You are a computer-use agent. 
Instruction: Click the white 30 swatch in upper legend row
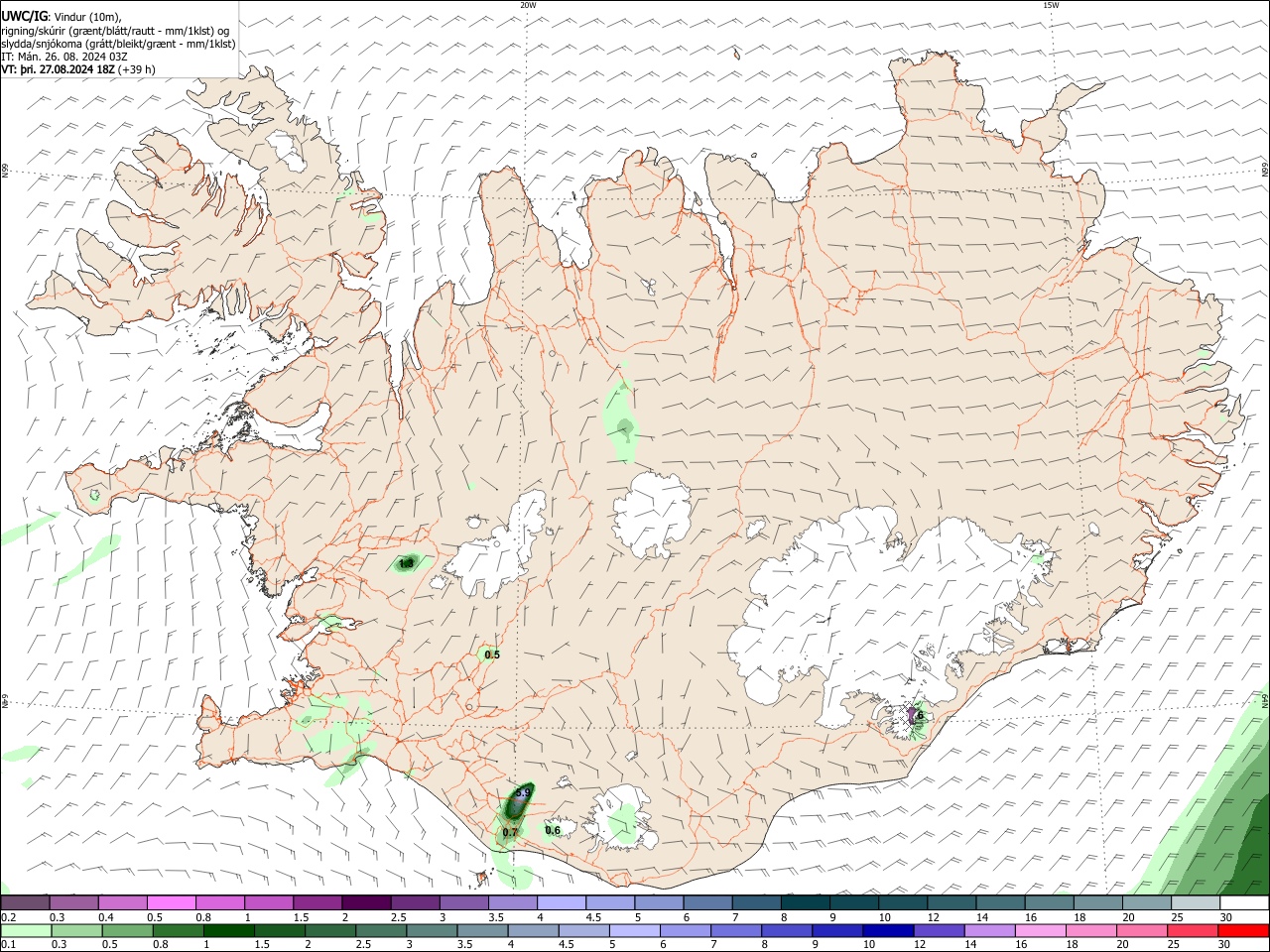point(1243,902)
